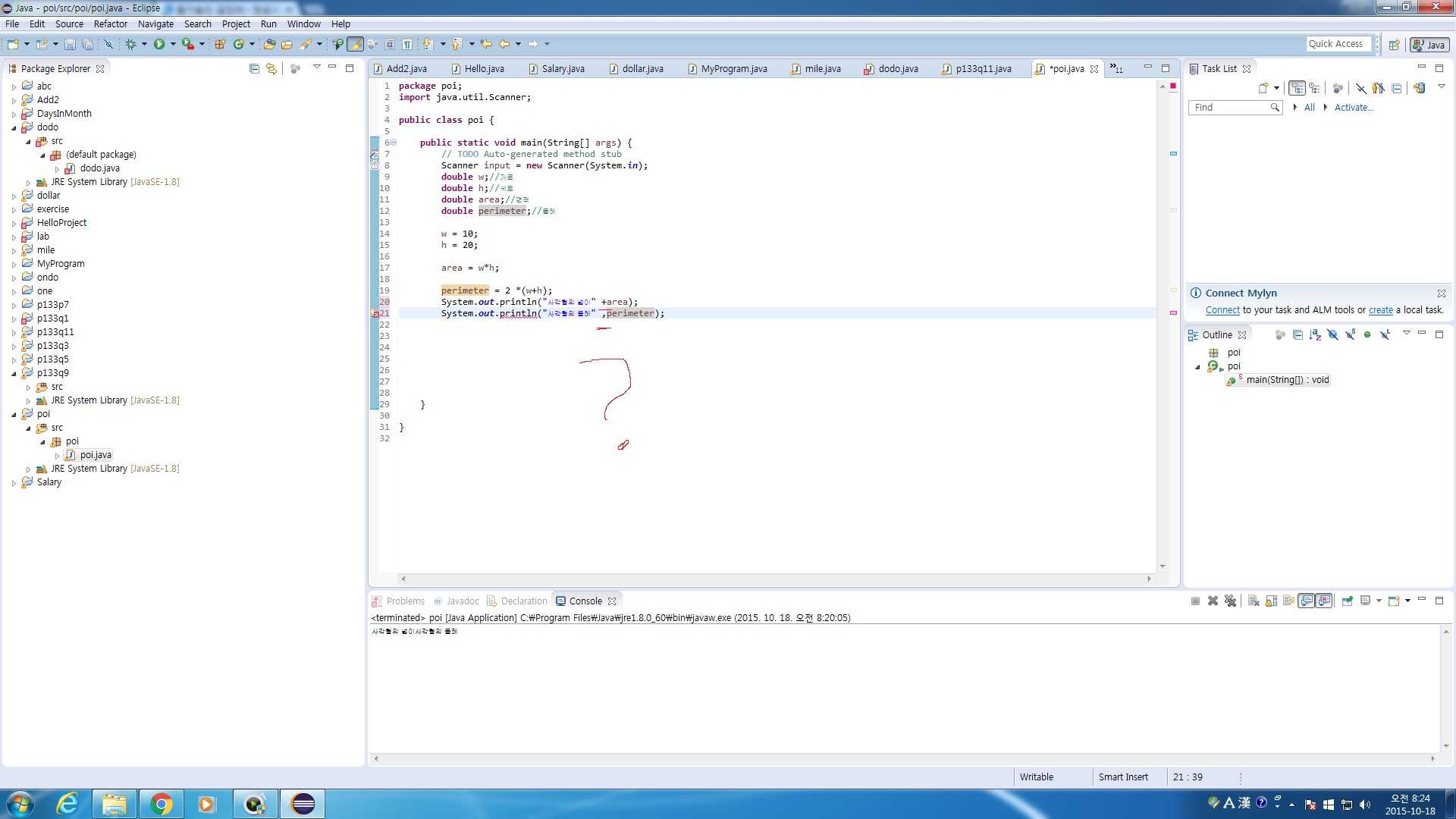Toggle Link with Editor in Package Explorer
Screen dimensions: 1456x819
[x=271, y=68]
